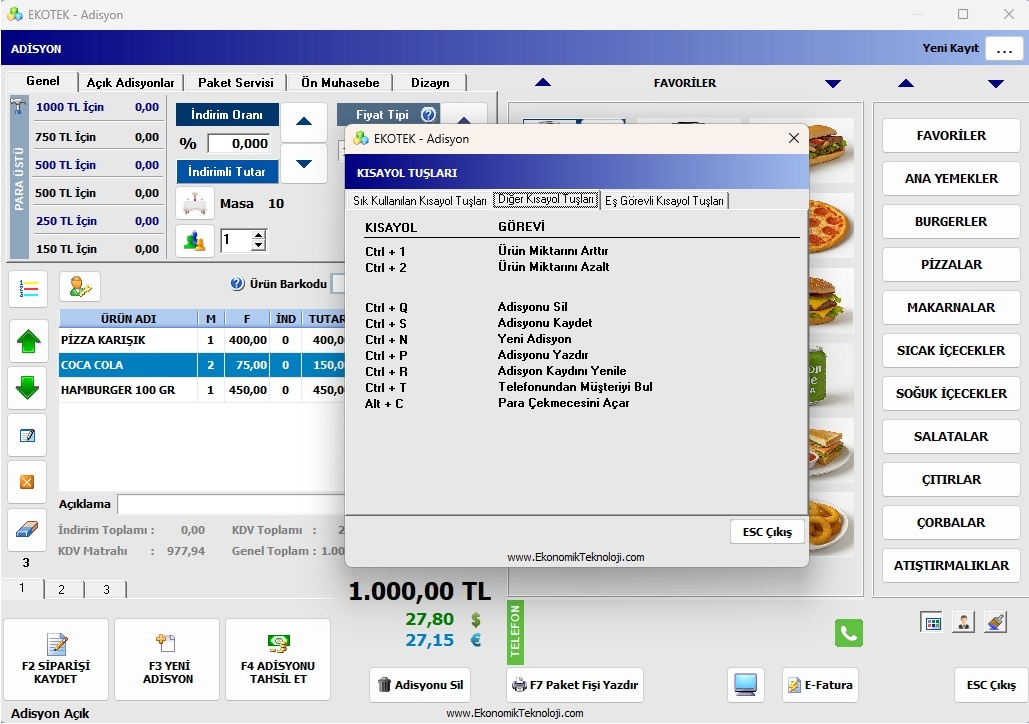Click the table icon beside Masa 10

pyautogui.click(x=195, y=203)
